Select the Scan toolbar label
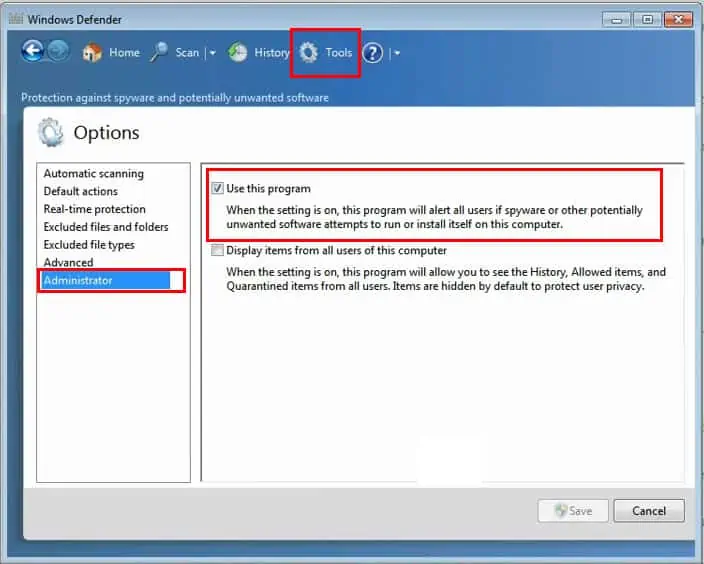Image resolution: width=704 pixels, height=564 pixels. pyautogui.click(x=187, y=53)
